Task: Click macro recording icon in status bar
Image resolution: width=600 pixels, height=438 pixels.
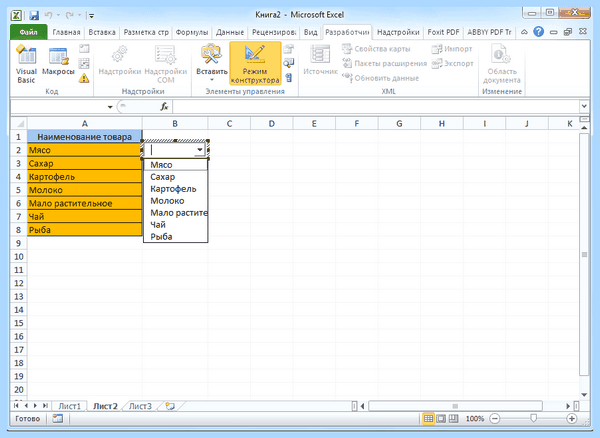Action: (x=57, y=418)
